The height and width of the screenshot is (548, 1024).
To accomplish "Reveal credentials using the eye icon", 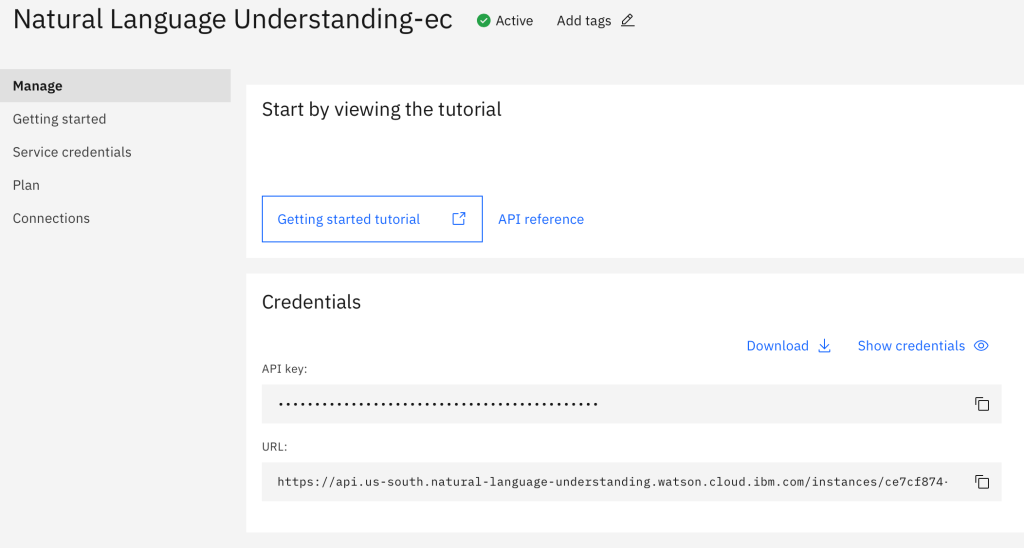I will 981,346.
